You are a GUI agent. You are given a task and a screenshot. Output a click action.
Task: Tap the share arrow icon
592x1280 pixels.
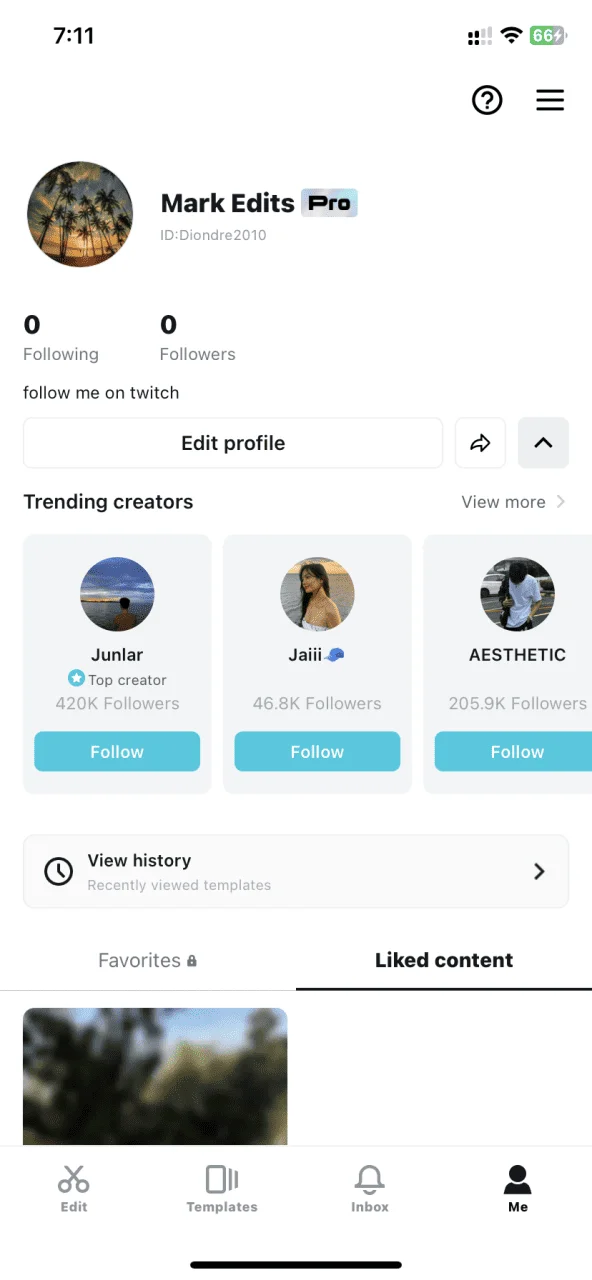pos(480,443)
